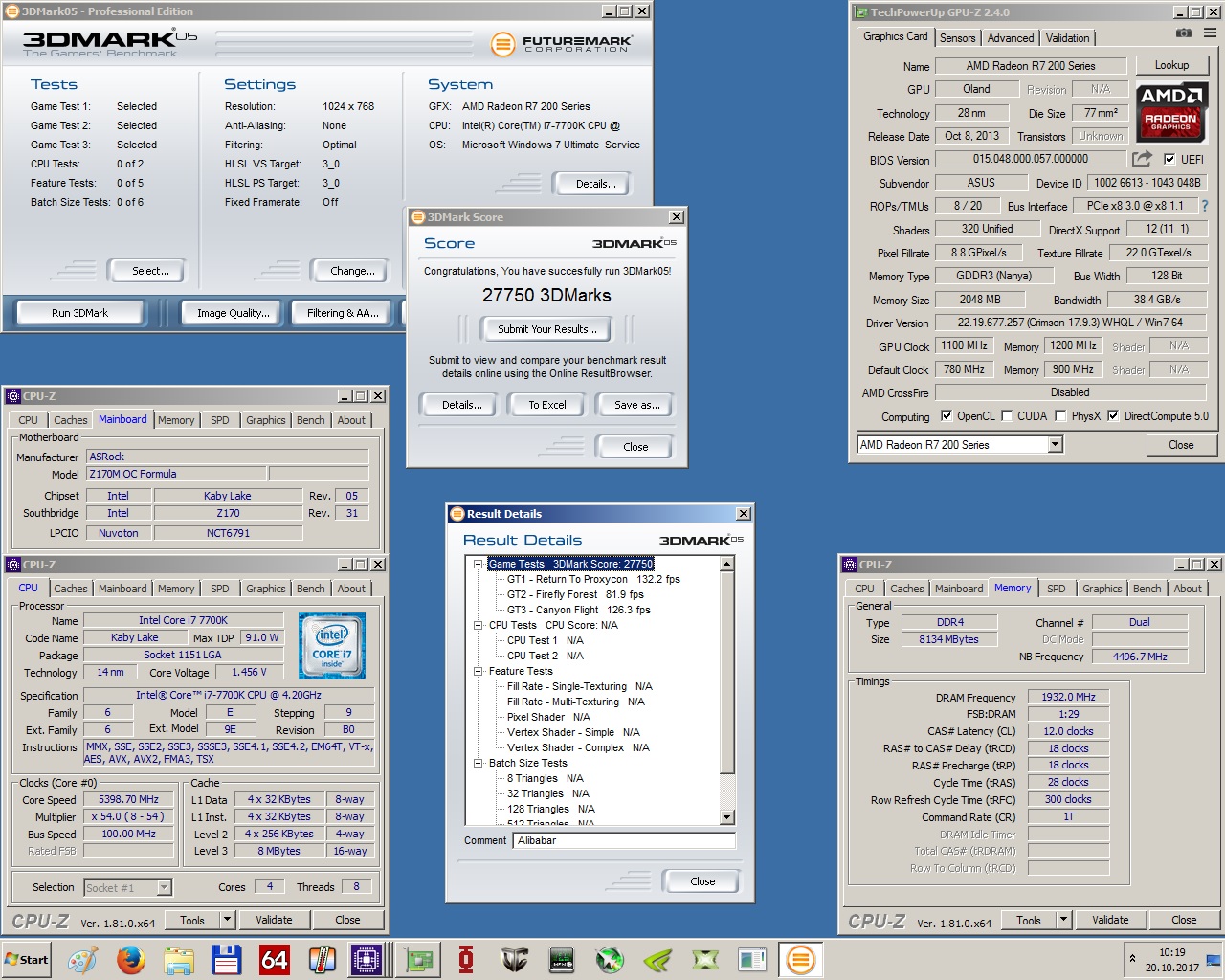Viewport: 1225px width, 980px height.
Task: Open SPD tab in CPU-Z Memory window
Action: 1056,589
